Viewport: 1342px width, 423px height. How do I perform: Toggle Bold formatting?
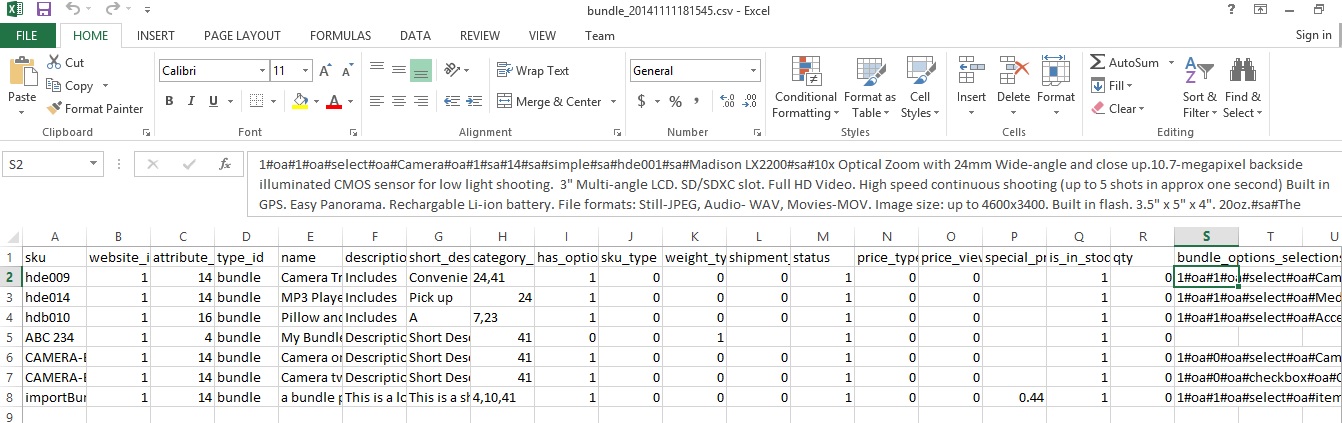[x=170, y=101]
